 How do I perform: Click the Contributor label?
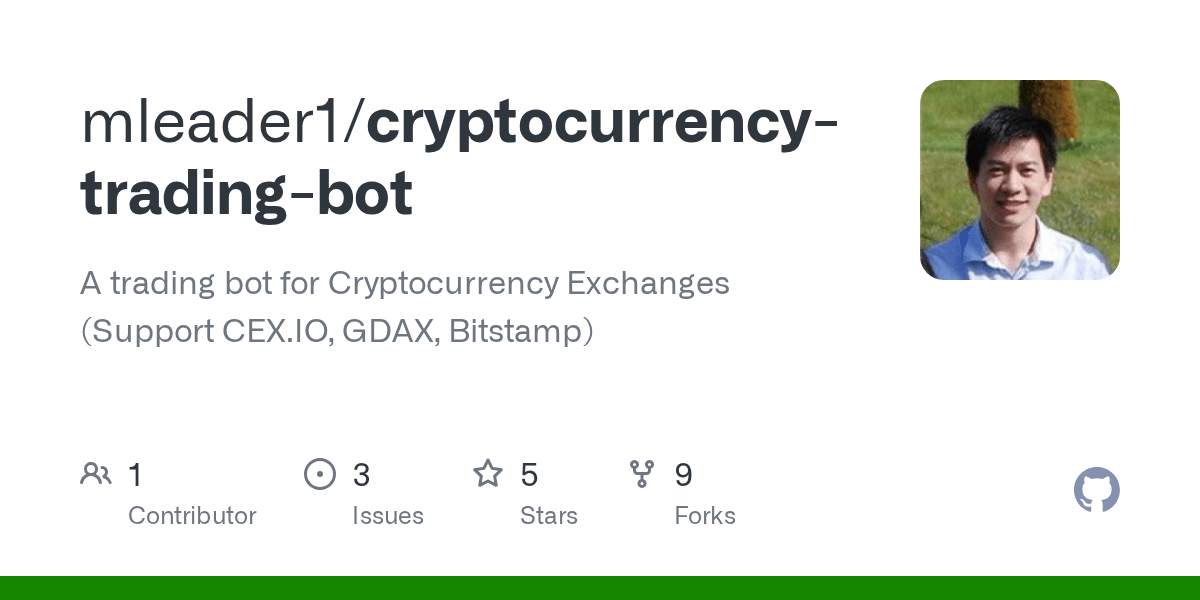(192, 516)
